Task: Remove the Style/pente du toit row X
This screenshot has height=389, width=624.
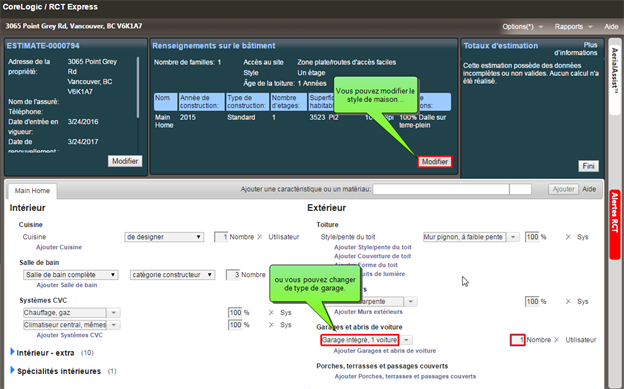Action: (x=568, y=237)
